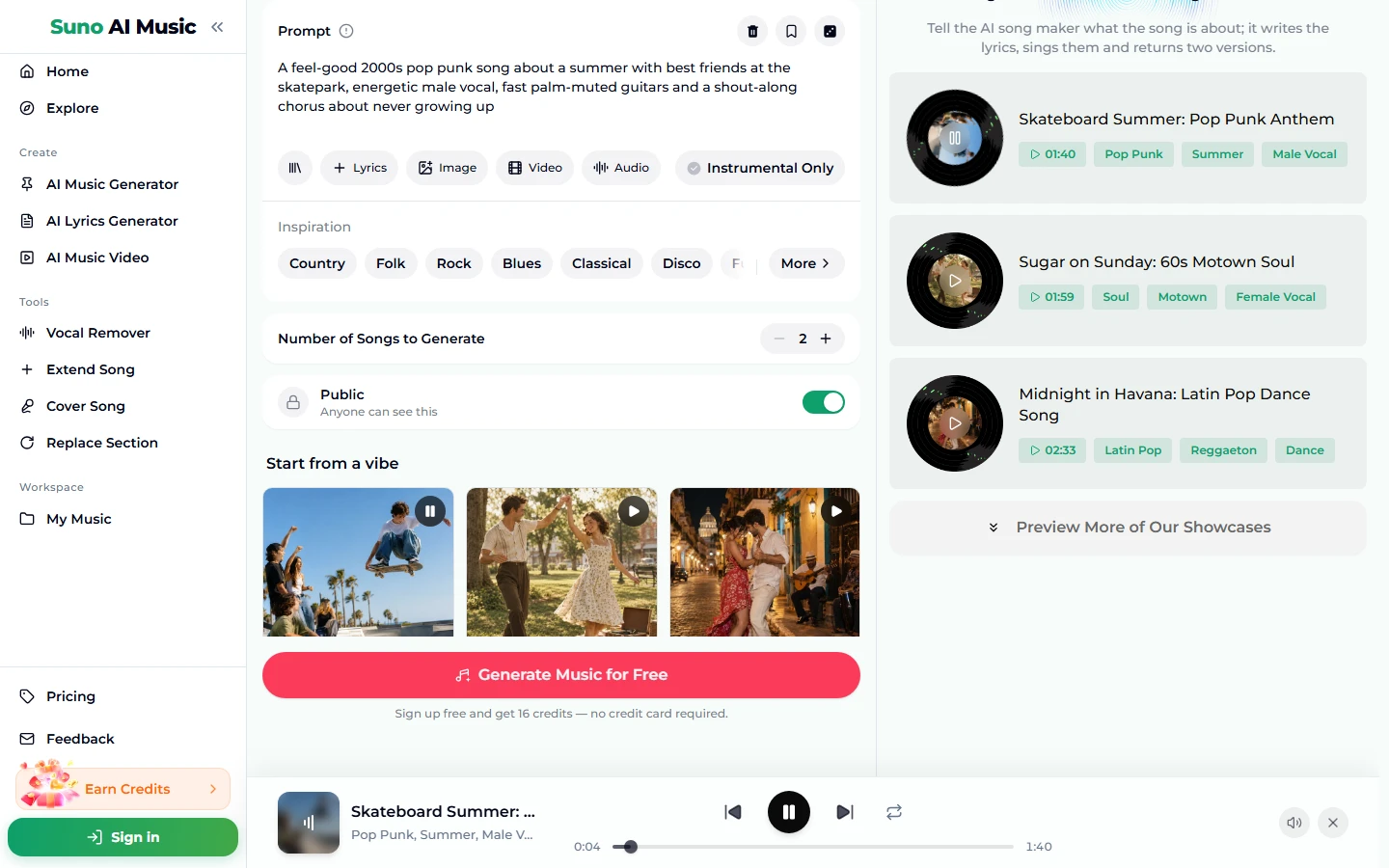1389x868 pixels.
Task: Play the Midnight in Havana vinyl
Action: tap(955, 423)
